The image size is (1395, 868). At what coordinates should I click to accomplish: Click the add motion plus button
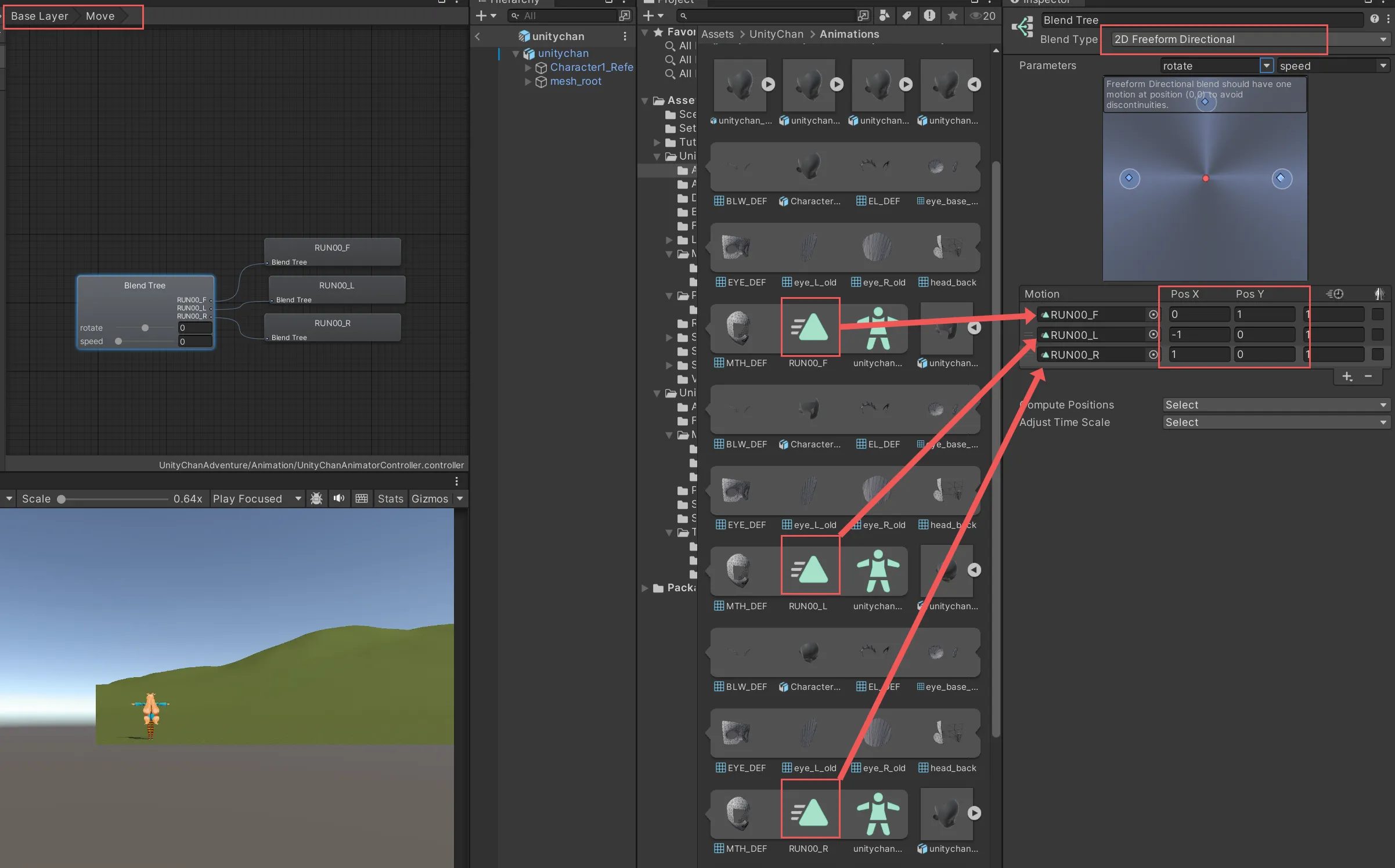[x=1347, y=377]
